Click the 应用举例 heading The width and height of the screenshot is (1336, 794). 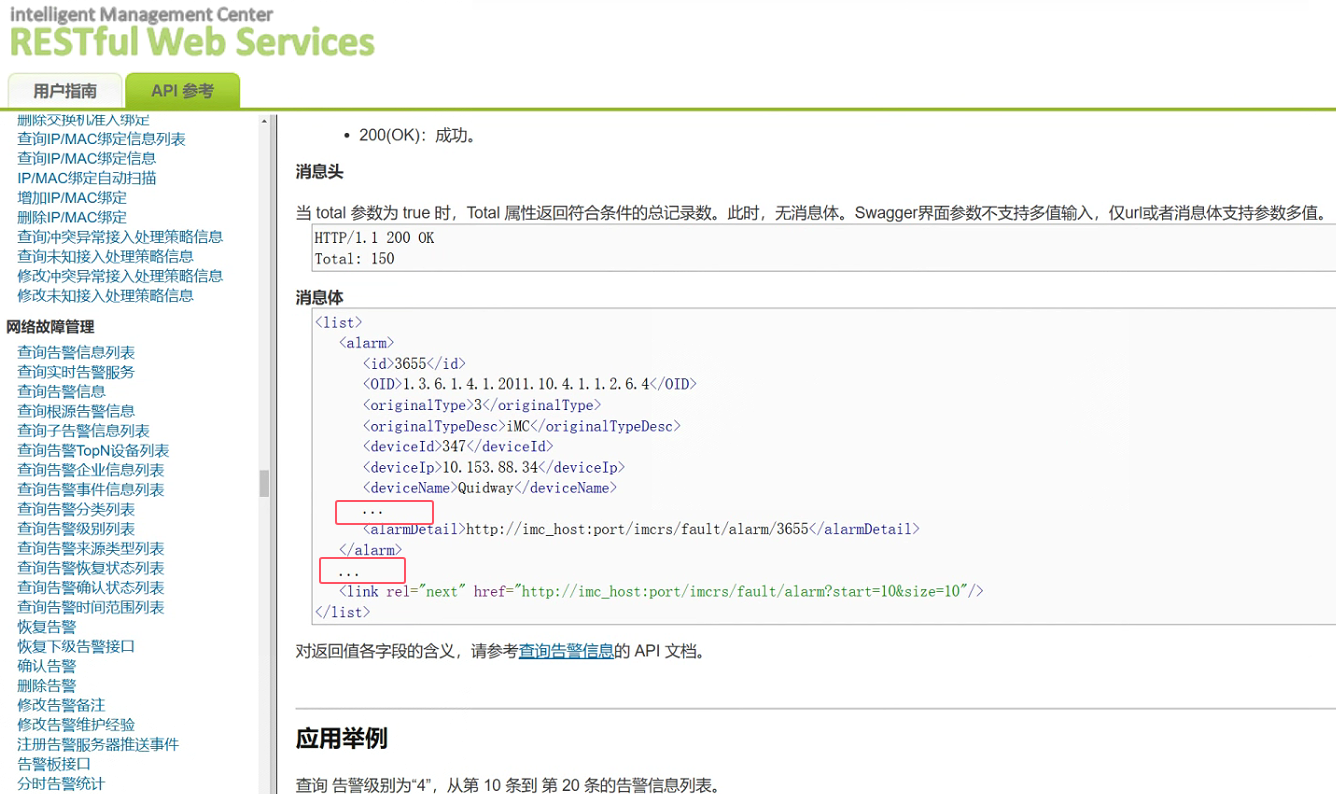coord(341,739)
